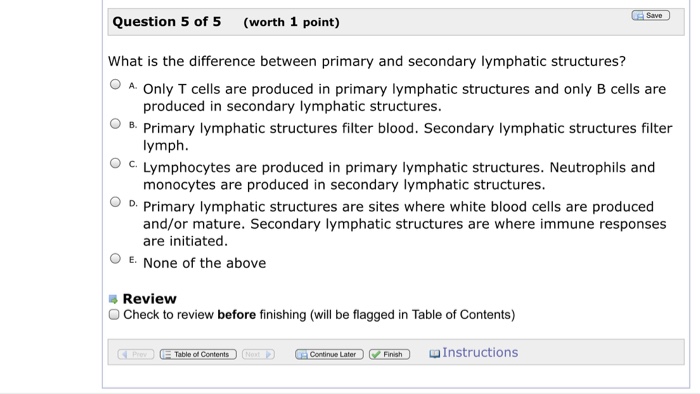Click the Finish button
Image resolution: width=700 pixels, height=394 pixels.
(389, 354)
